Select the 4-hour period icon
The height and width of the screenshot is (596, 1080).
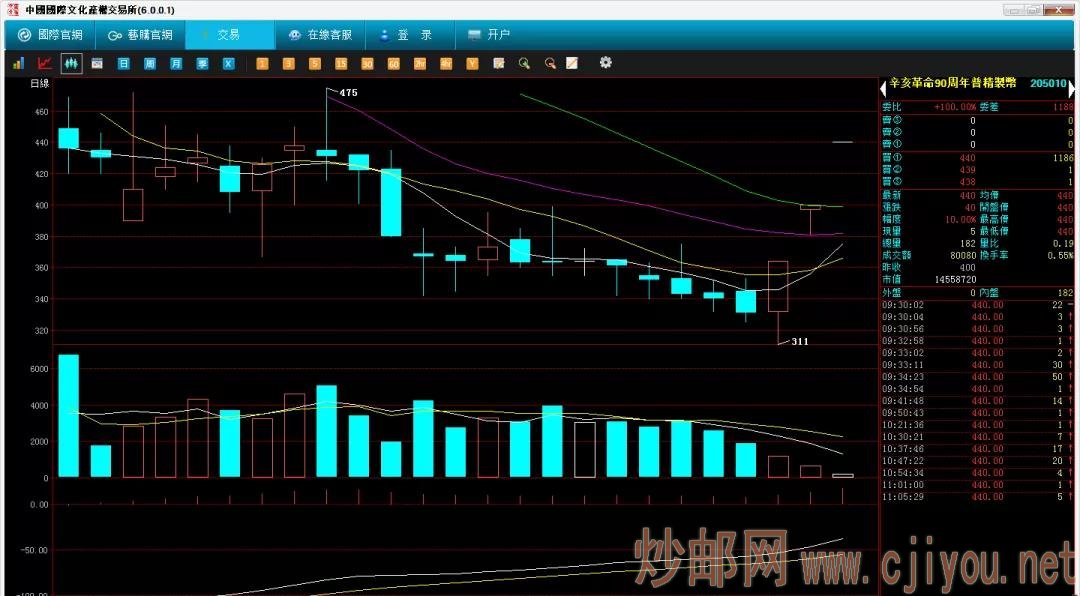(x=446, y=63)
